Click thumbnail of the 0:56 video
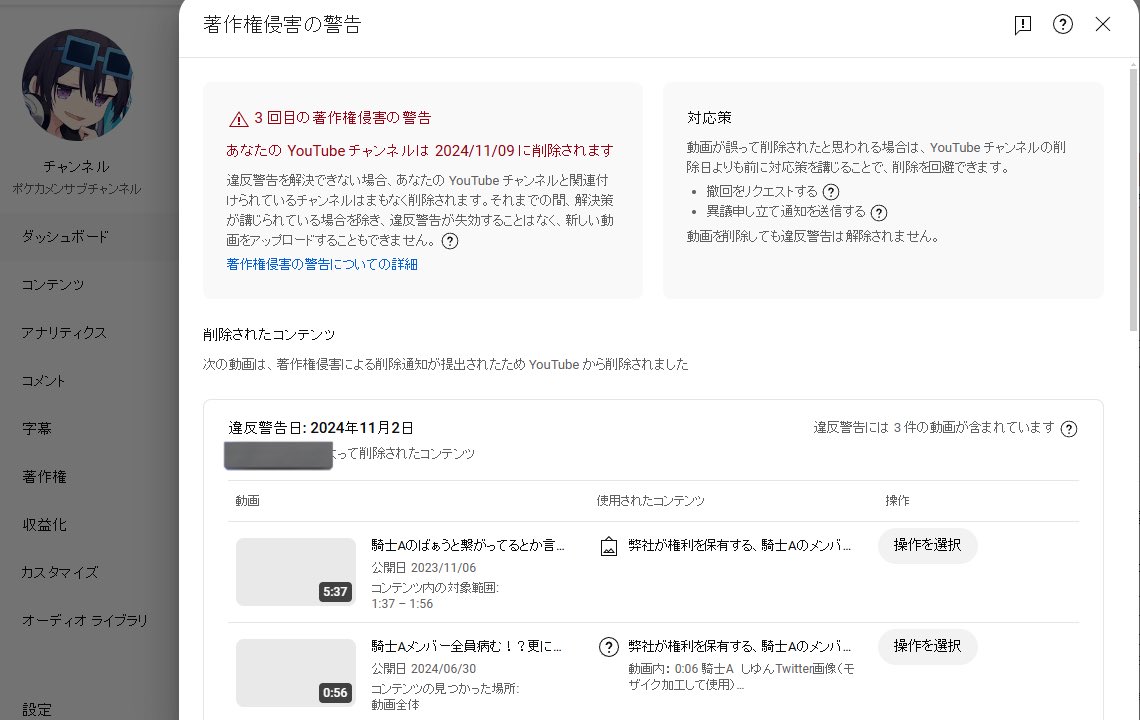This screenshot has width=1140, height=720. coord(296,673)
